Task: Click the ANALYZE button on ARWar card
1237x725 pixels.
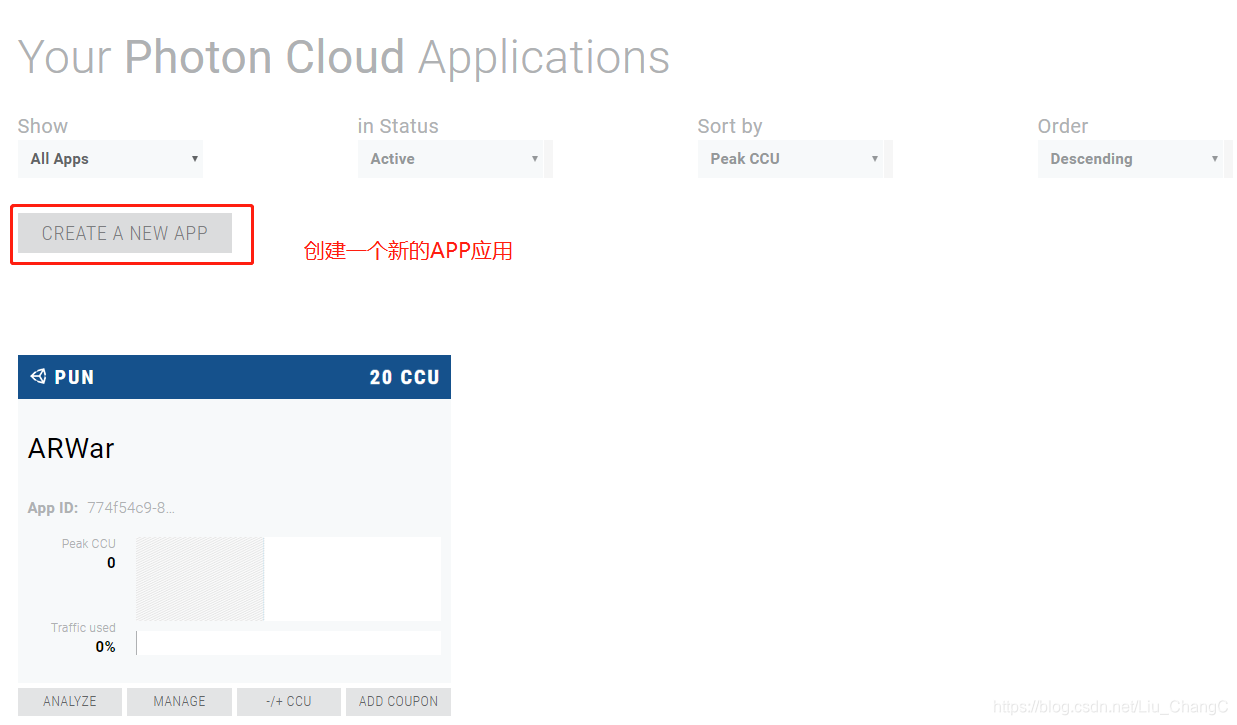Action: [69, 701]
